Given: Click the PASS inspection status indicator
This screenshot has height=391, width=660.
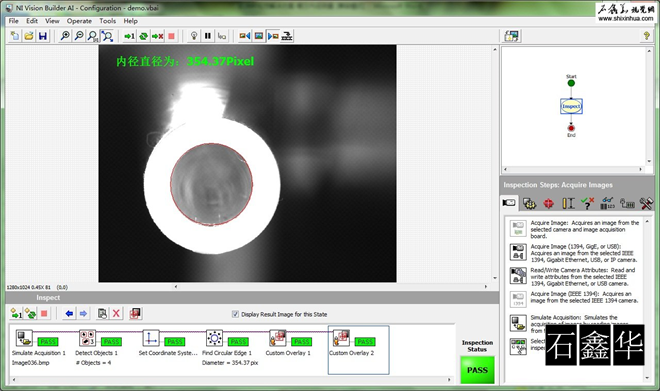Looking at the screenshot, I should click(477, 370).
